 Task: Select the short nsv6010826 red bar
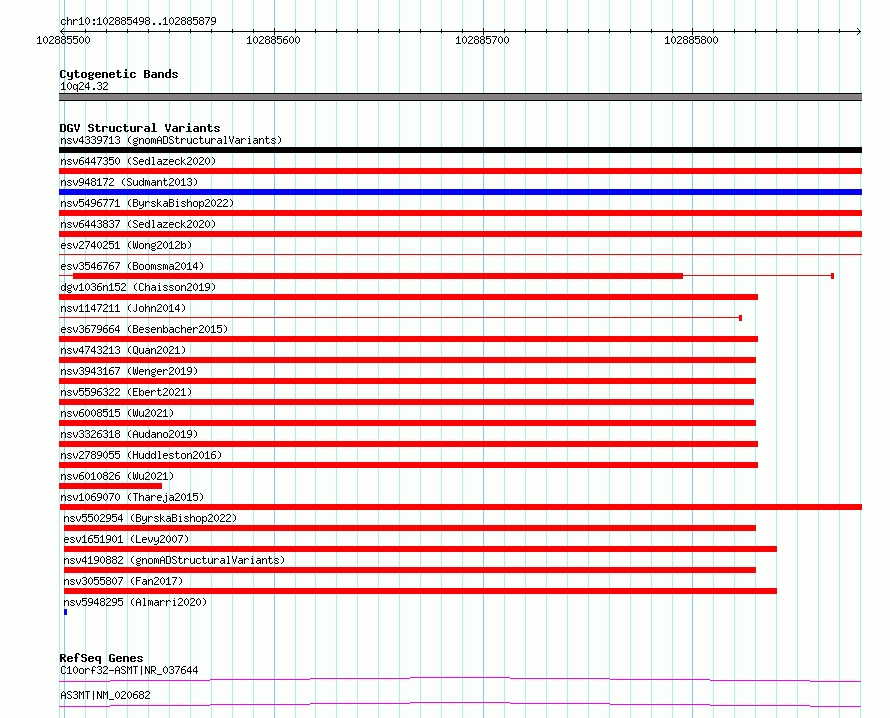(111, 486)
